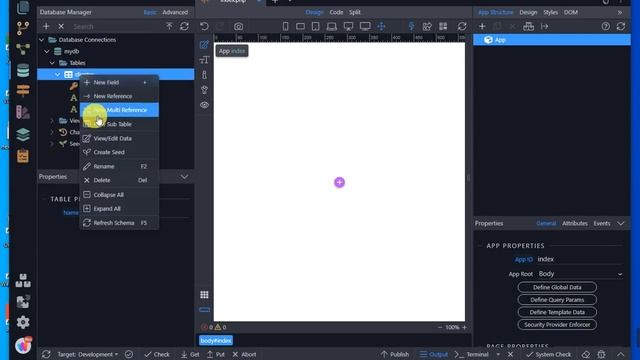Switch to Code view tab
The image size is (640, 360).
(x=336, y=12)
